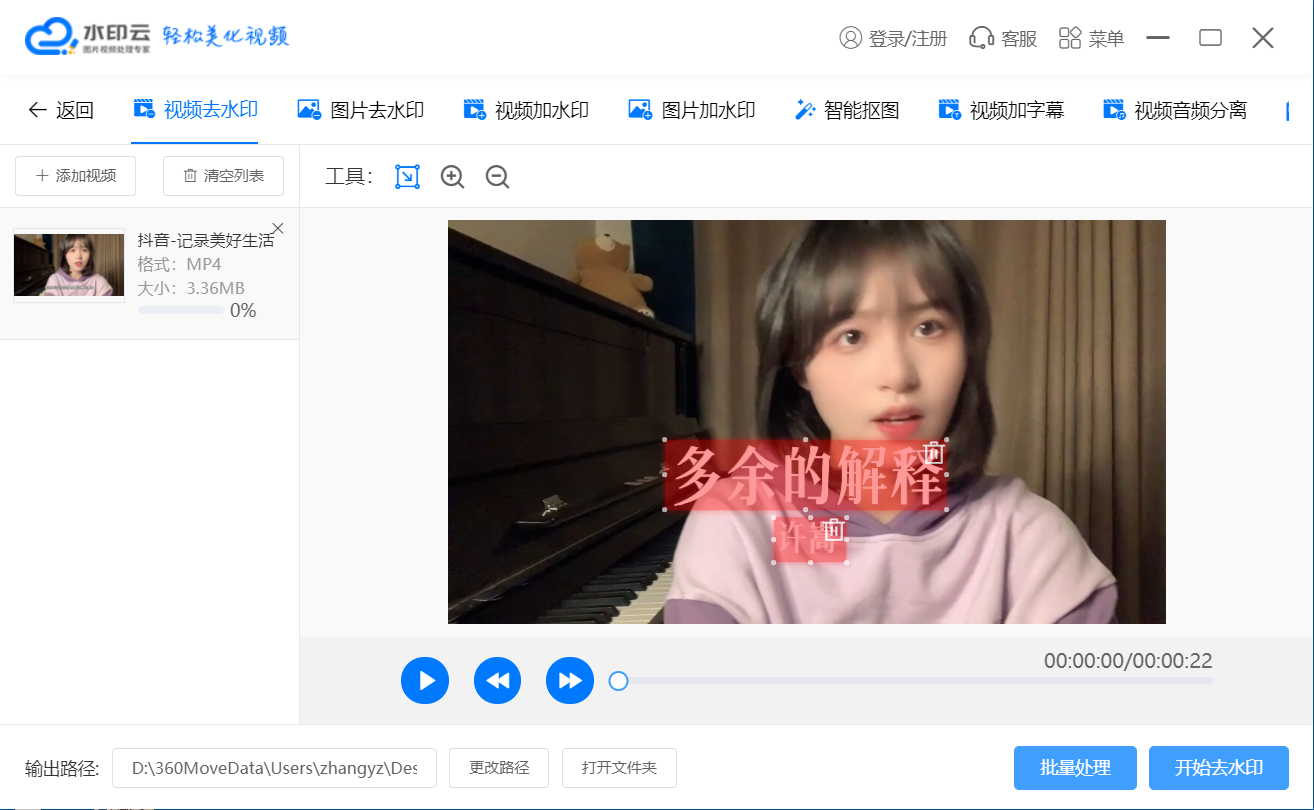
Task: Open the 菜单 menu
Action: pos(1091,39)
